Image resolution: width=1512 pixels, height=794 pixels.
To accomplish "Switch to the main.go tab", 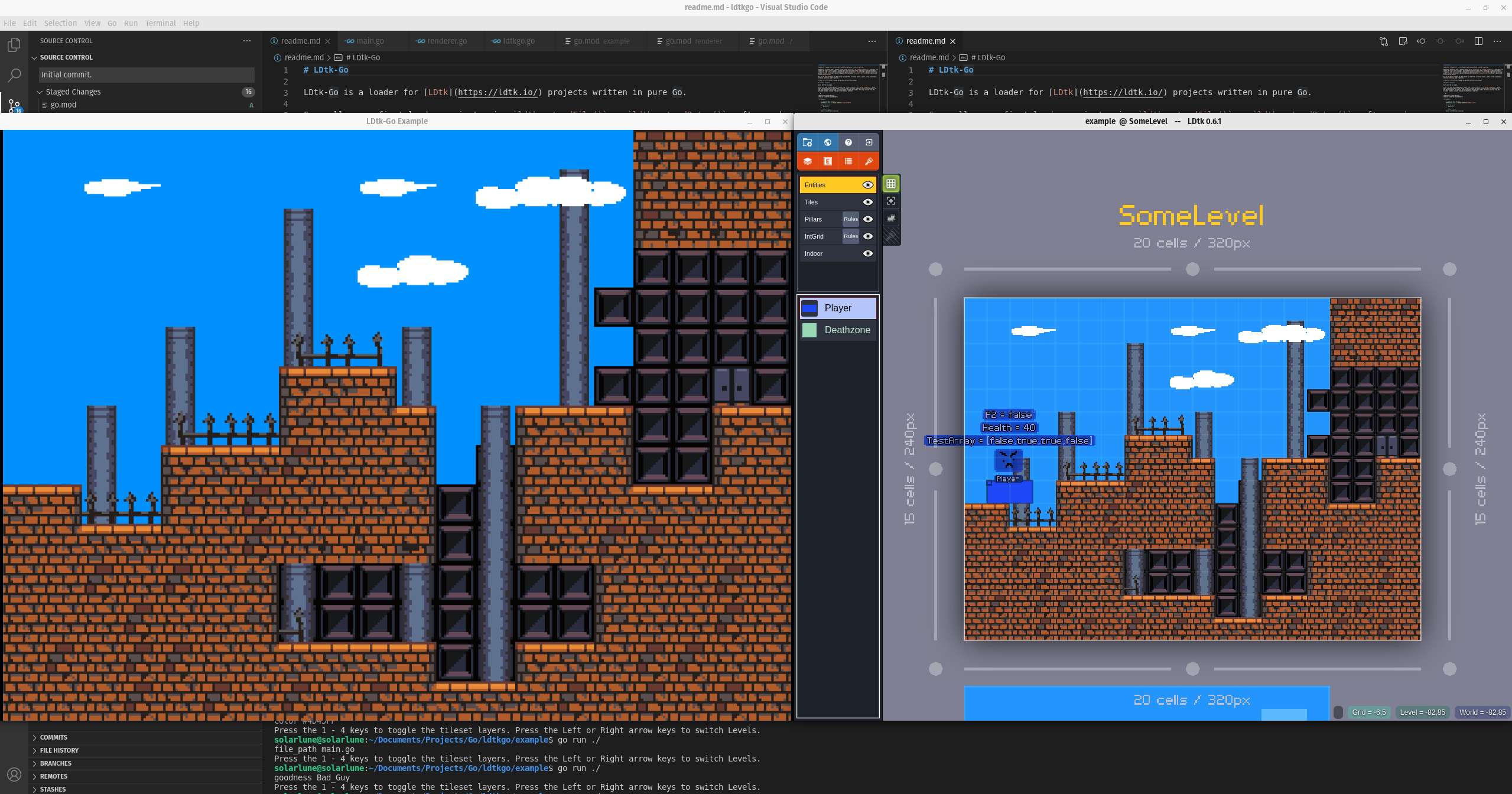I will [x=369, y=41].
